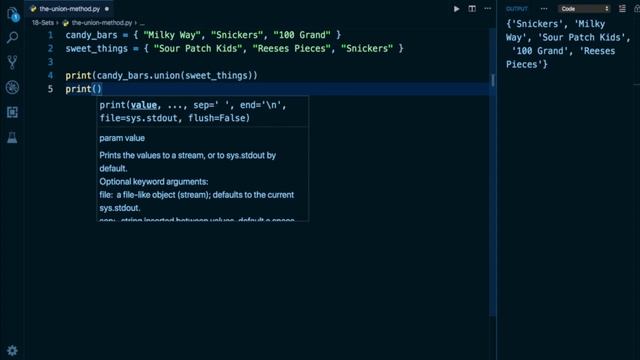Viewport: 640px width, 360px height.
Task: Click line number 2 in the gutter
Action: pyautogui.click(x=51, y=49)
